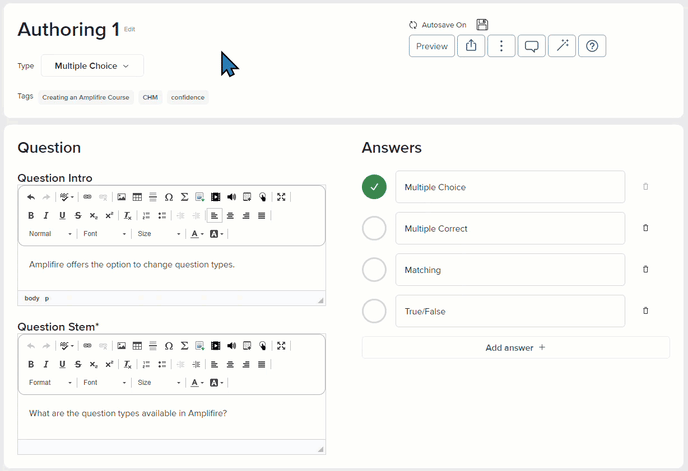688x471 pixels.
Task: Apply bold in Question Stem editor
Action: pos(31,364)
